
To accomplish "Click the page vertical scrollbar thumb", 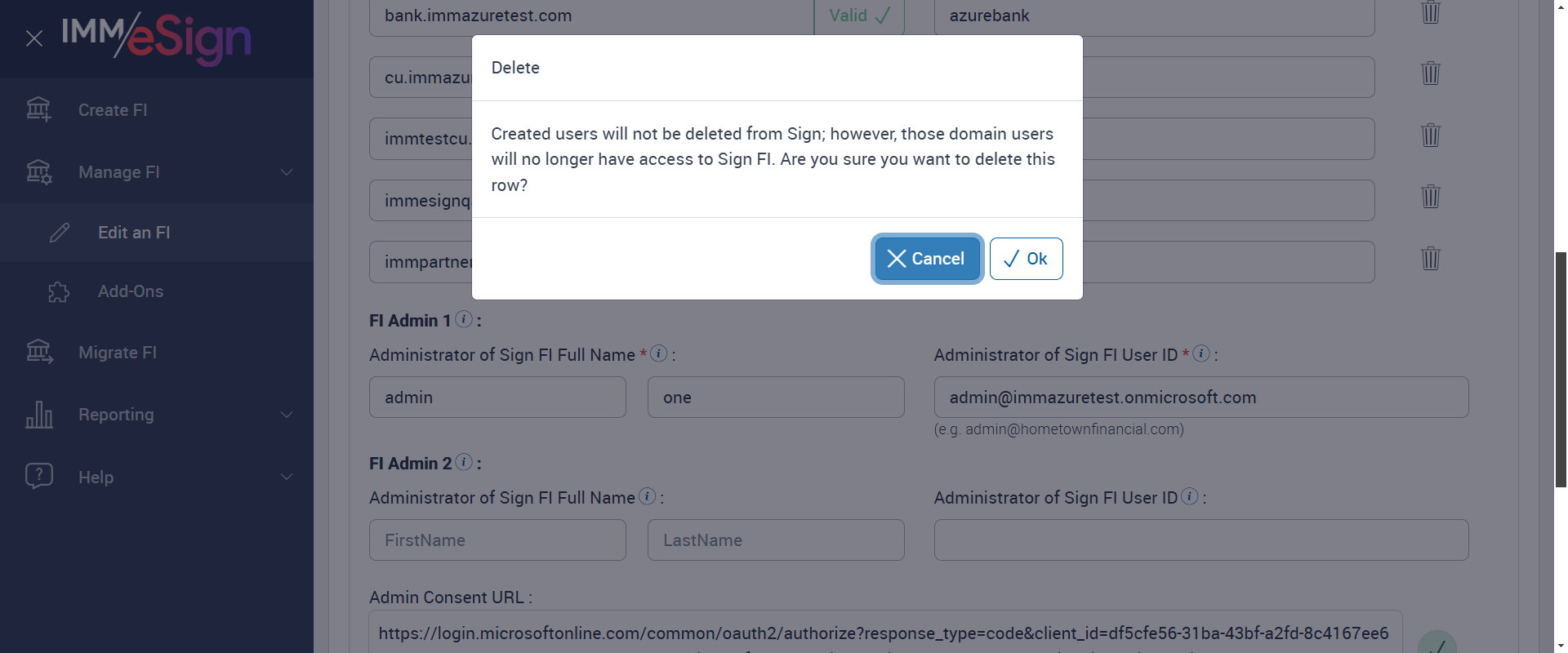I will [1561, 367].
